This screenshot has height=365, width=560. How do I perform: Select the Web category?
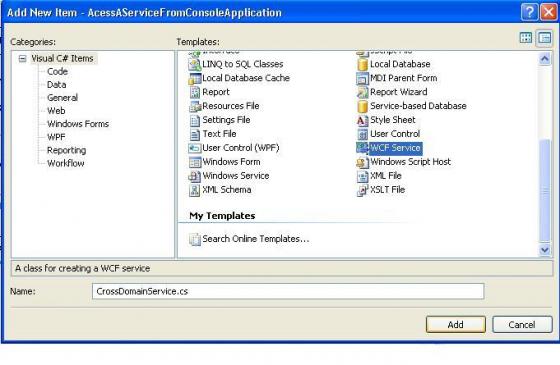pyautogui.click(x=56, y=111)
